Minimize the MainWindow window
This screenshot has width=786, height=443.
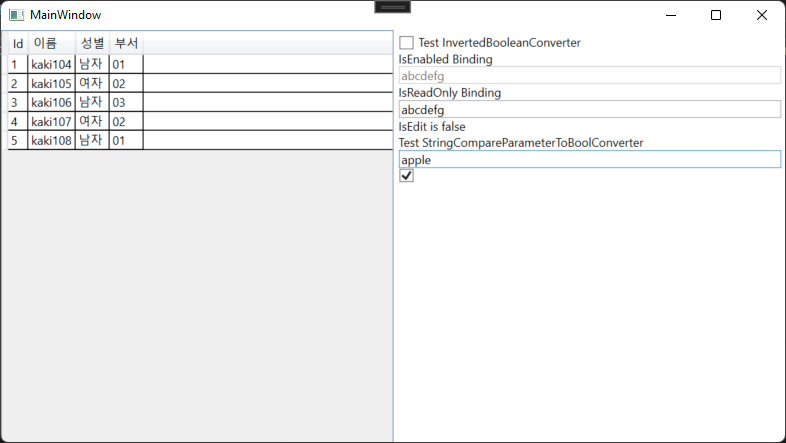coord(671,15)
